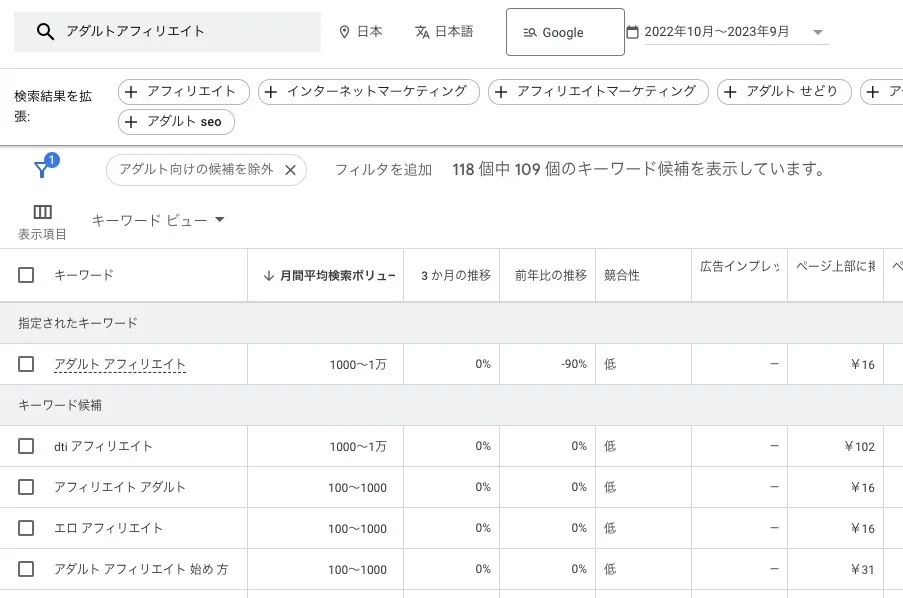
Task: Click the アフィリエイト アダルト keyword text
Action: coord(120,487)
